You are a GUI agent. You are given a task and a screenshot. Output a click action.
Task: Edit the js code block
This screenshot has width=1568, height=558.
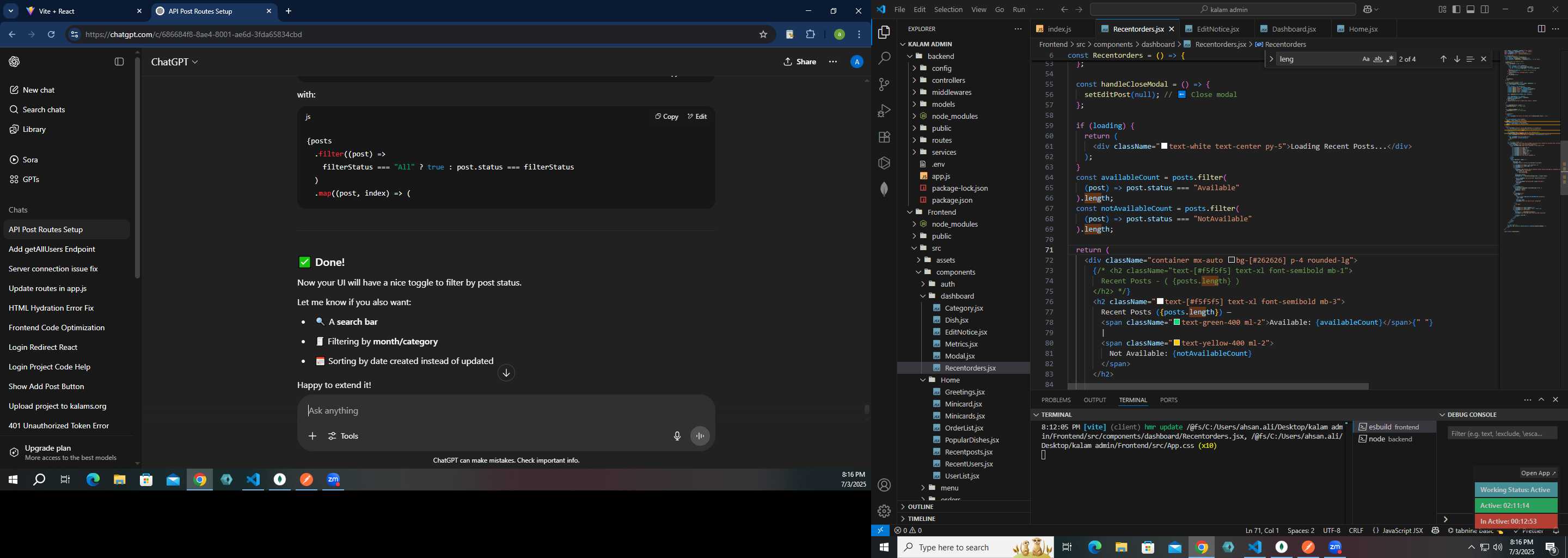pos(697,117)
